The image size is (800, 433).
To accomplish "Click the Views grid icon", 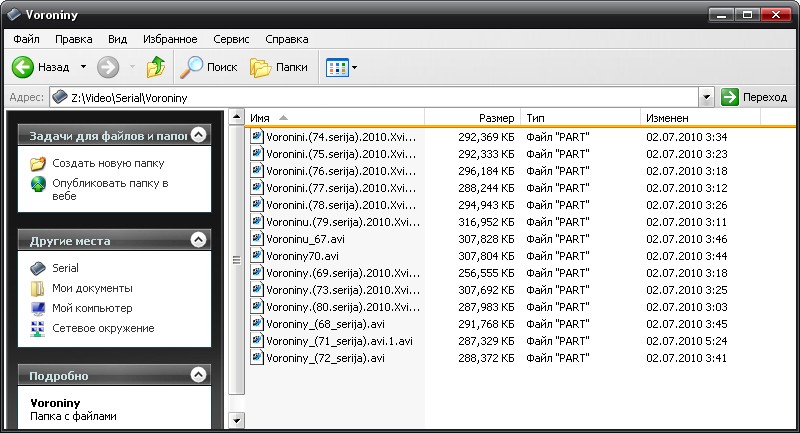I will tap(336, 67).
